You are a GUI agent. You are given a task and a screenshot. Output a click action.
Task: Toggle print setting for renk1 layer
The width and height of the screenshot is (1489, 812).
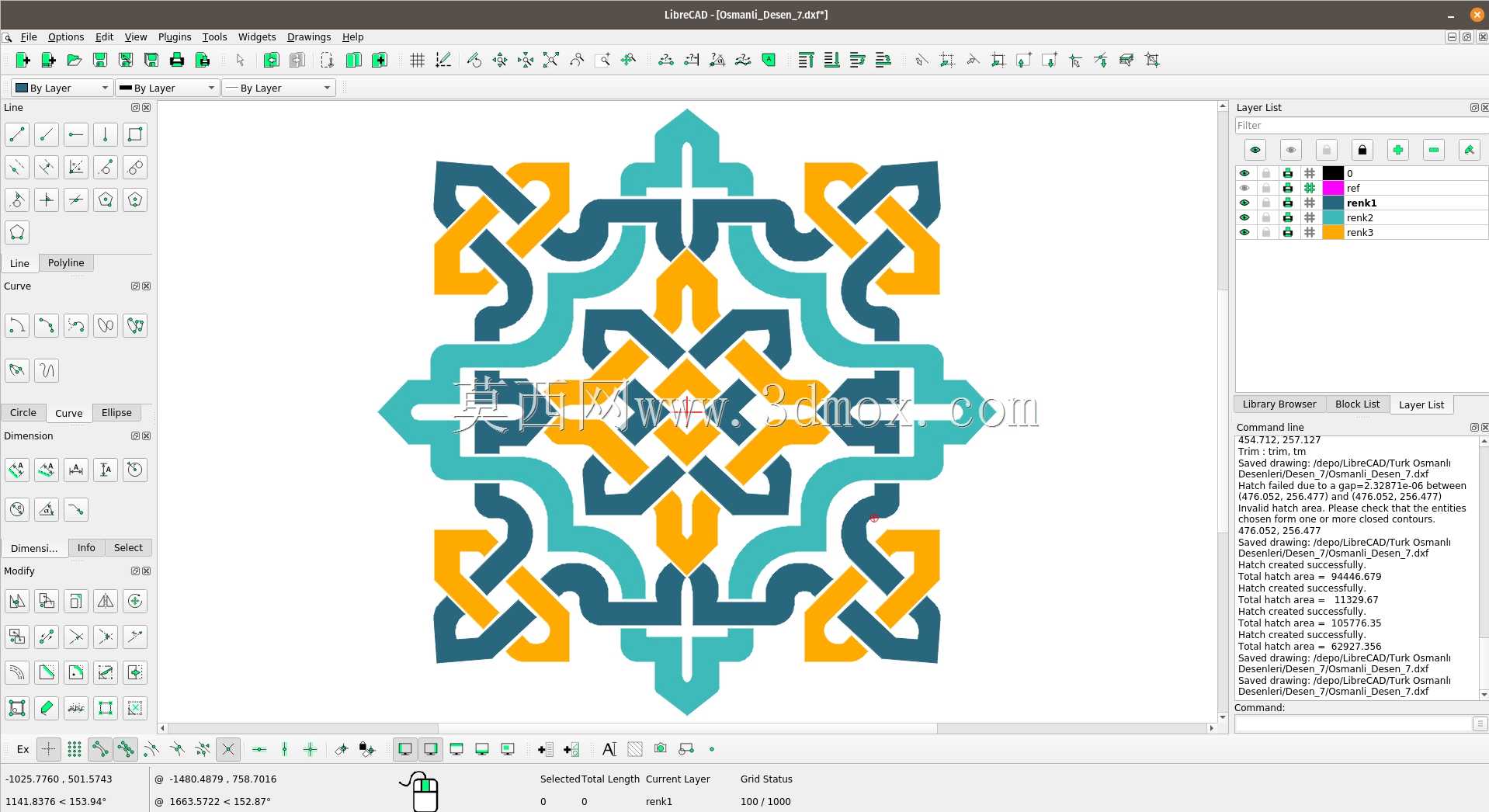coord(1288,203)
